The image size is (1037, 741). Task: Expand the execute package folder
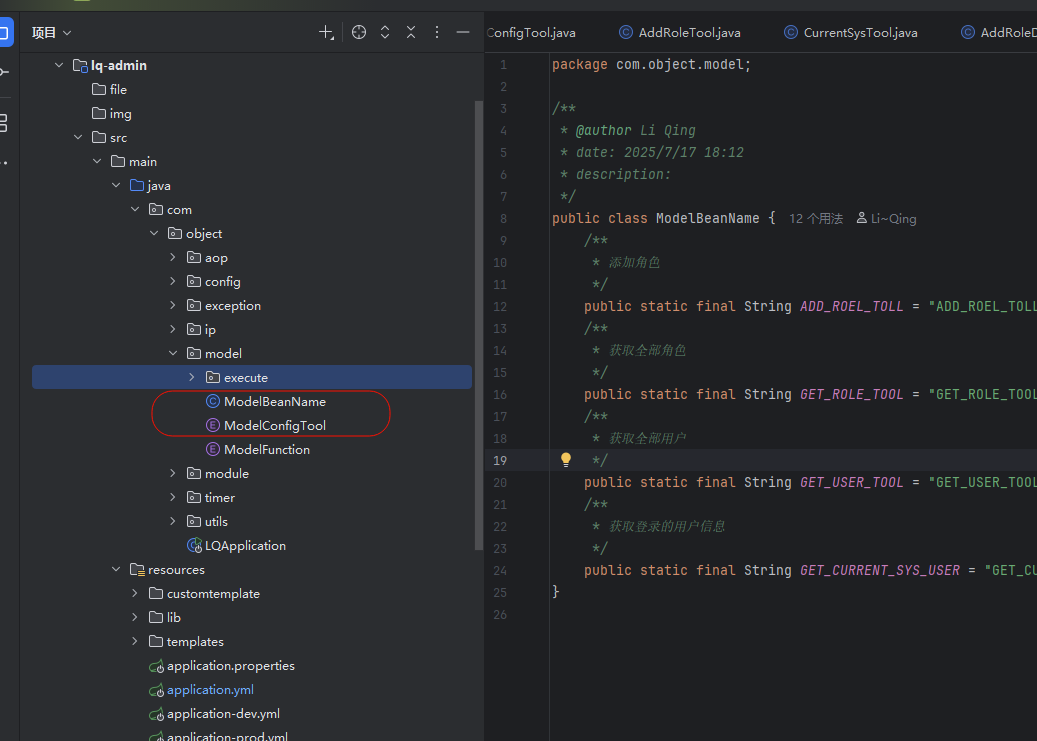[x=192, y=377]
